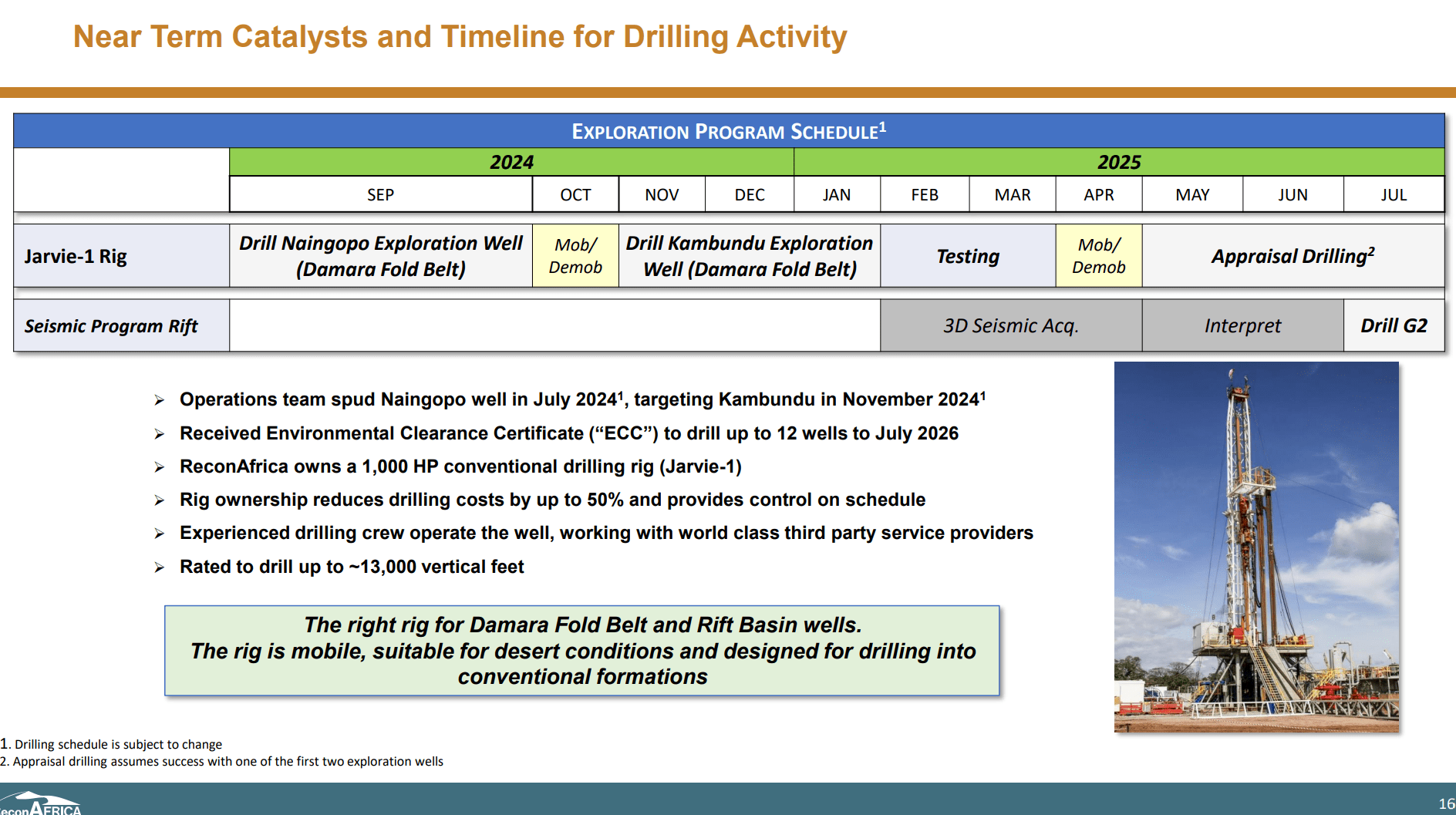Click the Drill G2 cell
Viewport: 1456px width, 815px height.
1394,325
